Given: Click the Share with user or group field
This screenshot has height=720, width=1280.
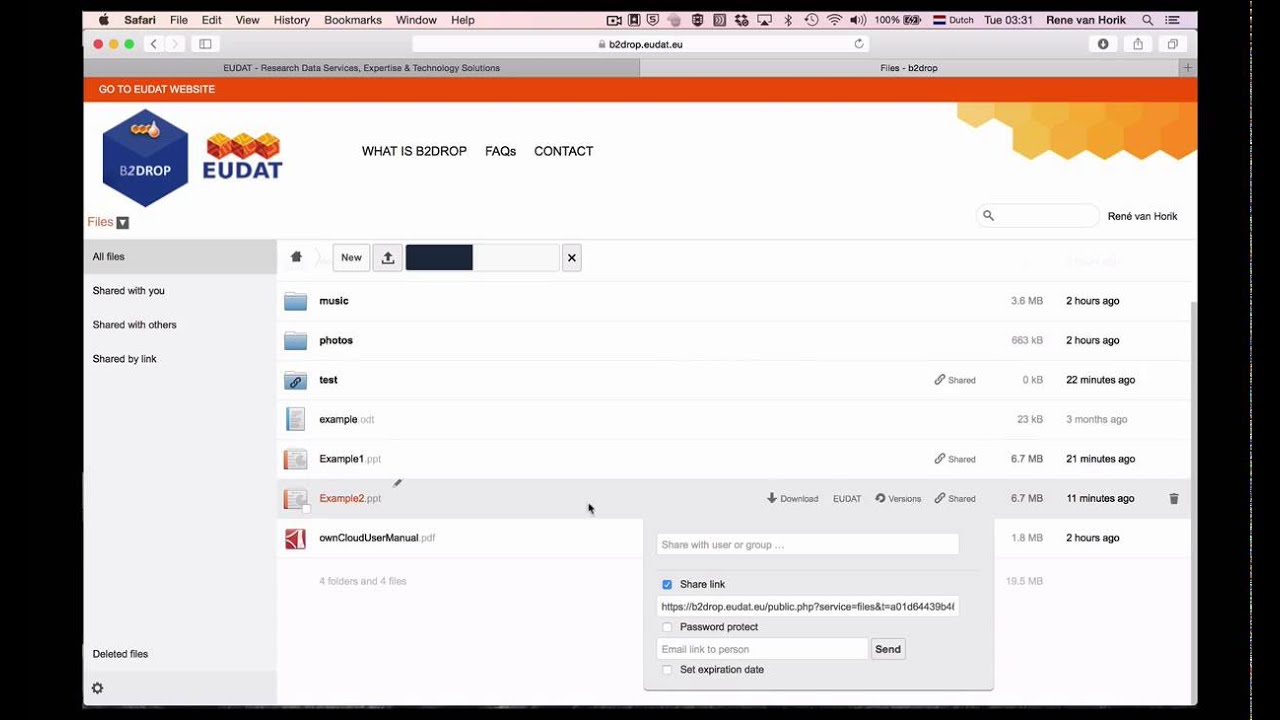Looking at the screenshot, I should (808, 545).
